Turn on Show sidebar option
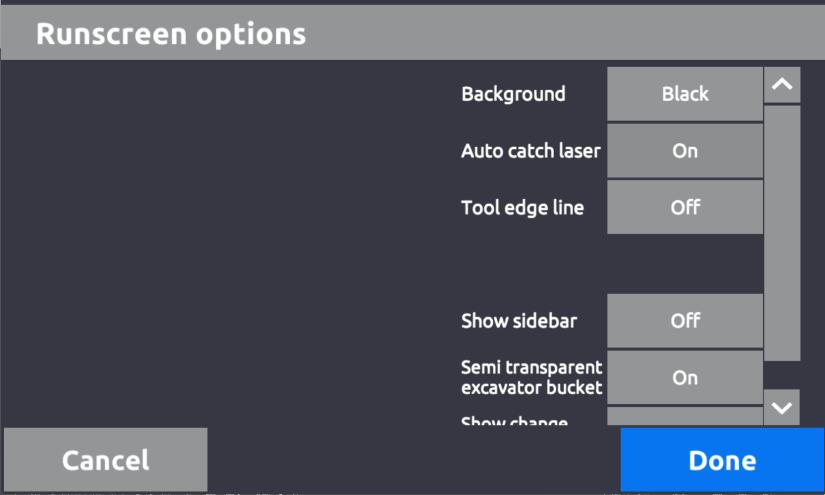The image size is (825, 495). tap(685, 321)
